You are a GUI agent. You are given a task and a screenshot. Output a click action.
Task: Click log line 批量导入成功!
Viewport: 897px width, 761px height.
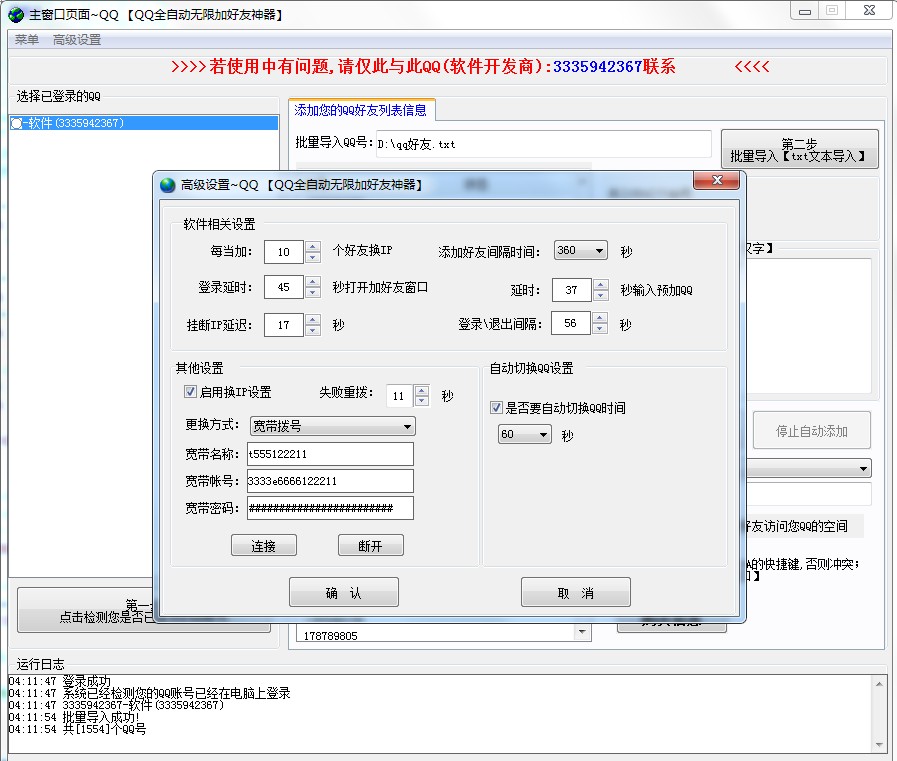pos(74,718)
